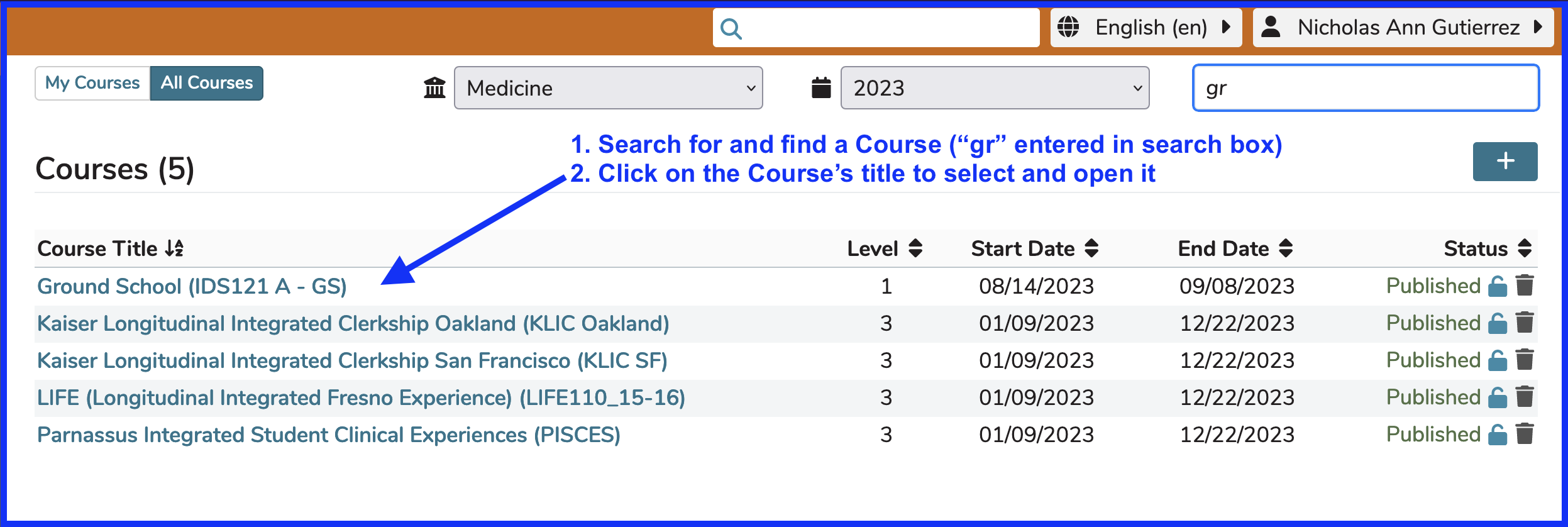Click the plus button to add course
This screenshot has width=1568, height=527.
(1505, 162)
